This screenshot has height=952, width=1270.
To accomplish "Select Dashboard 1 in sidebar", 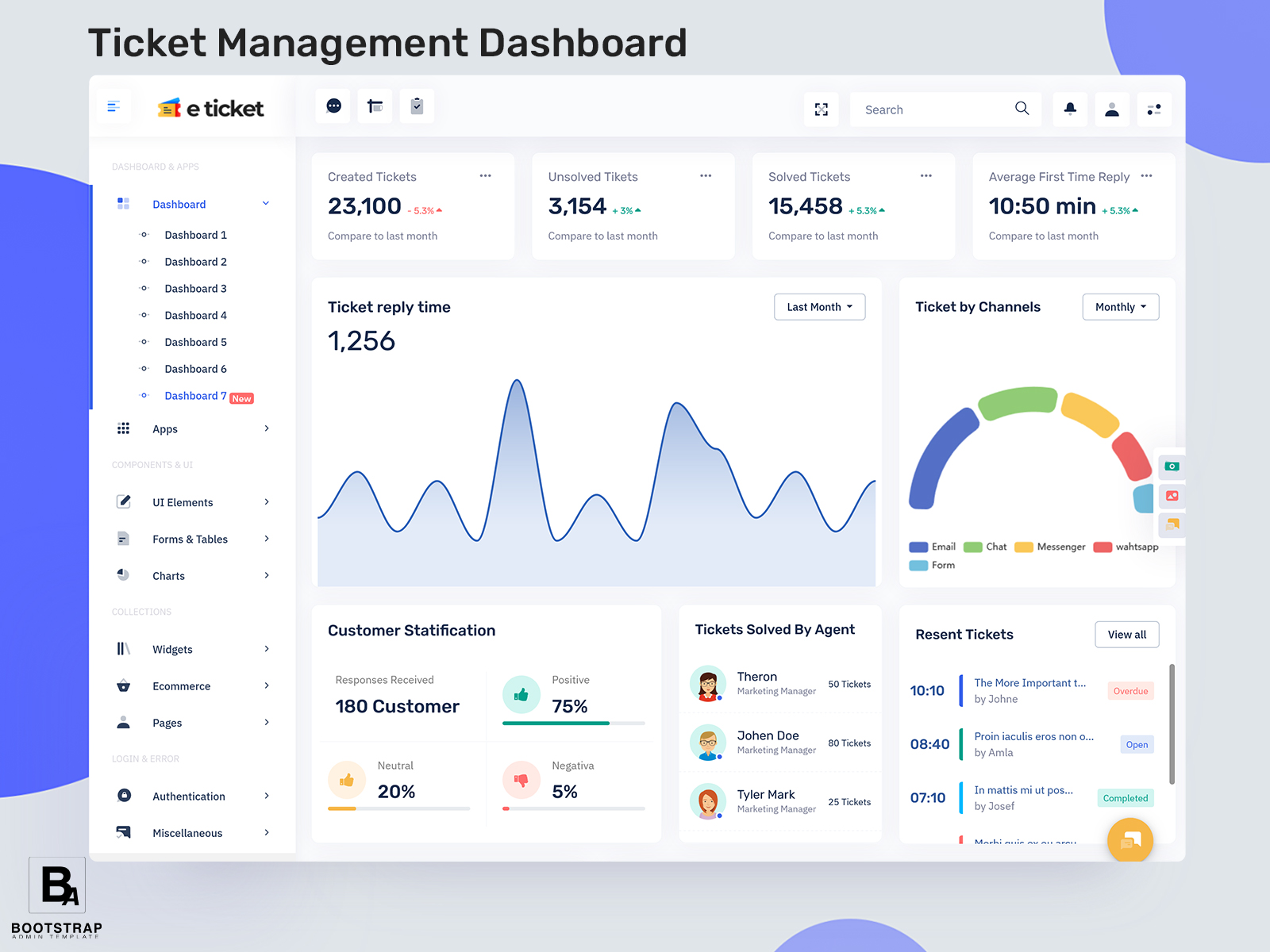I will 195,235.
